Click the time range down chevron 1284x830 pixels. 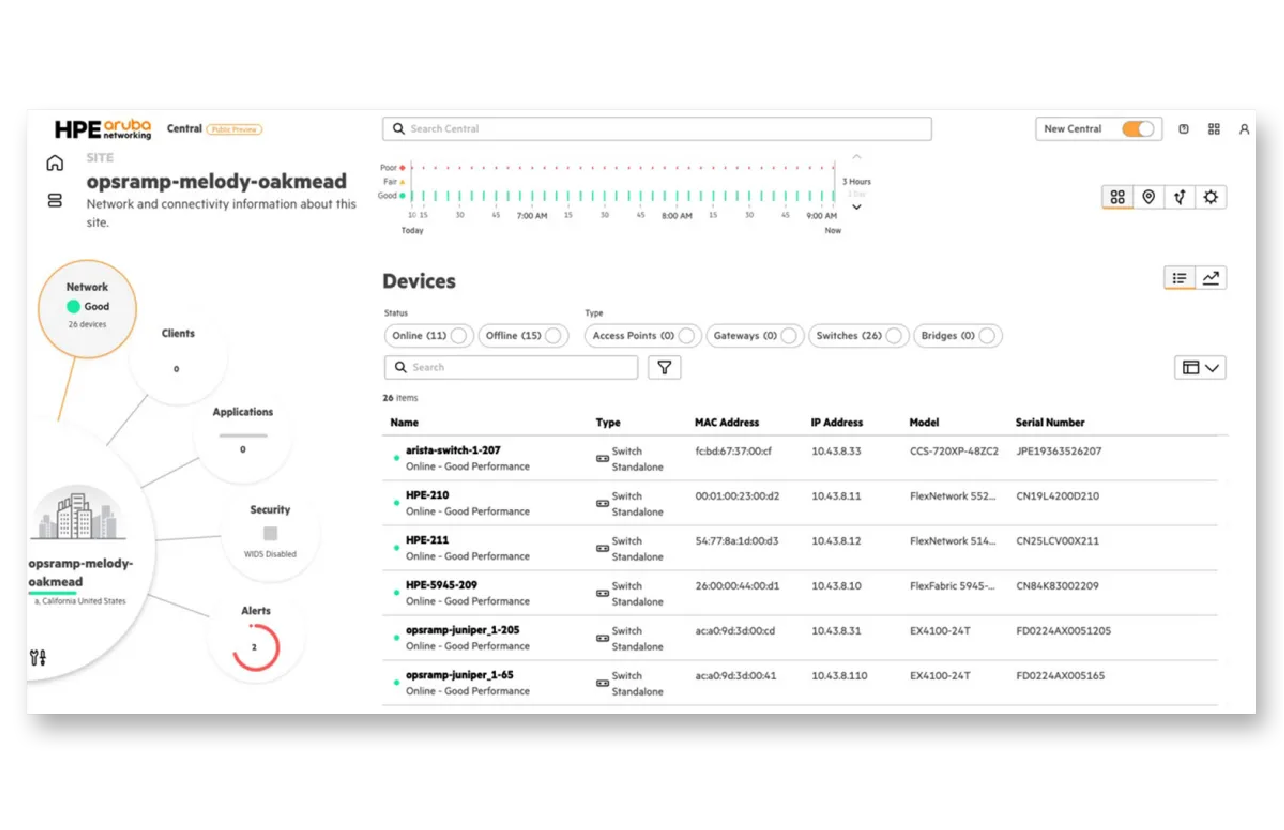click(856, 207)
